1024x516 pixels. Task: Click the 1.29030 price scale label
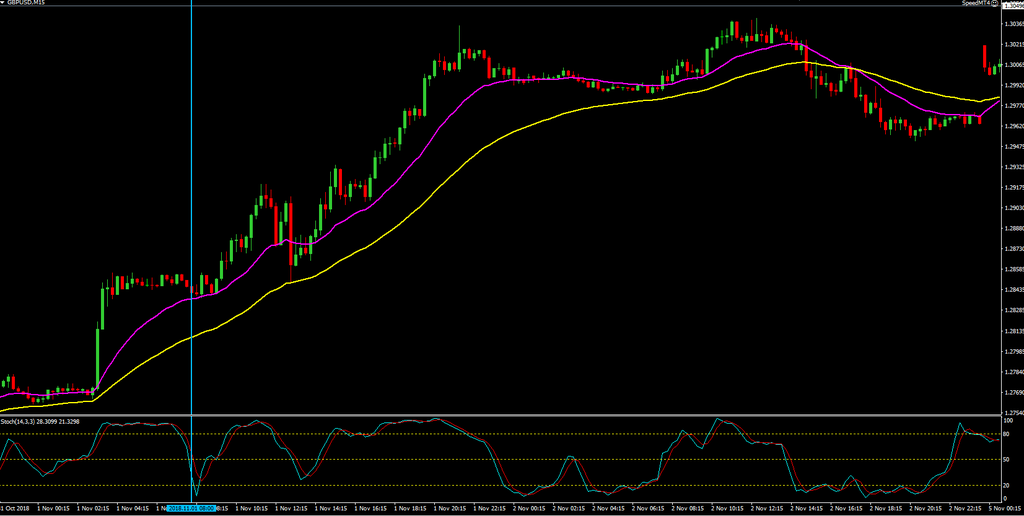tap(1013, 208)
